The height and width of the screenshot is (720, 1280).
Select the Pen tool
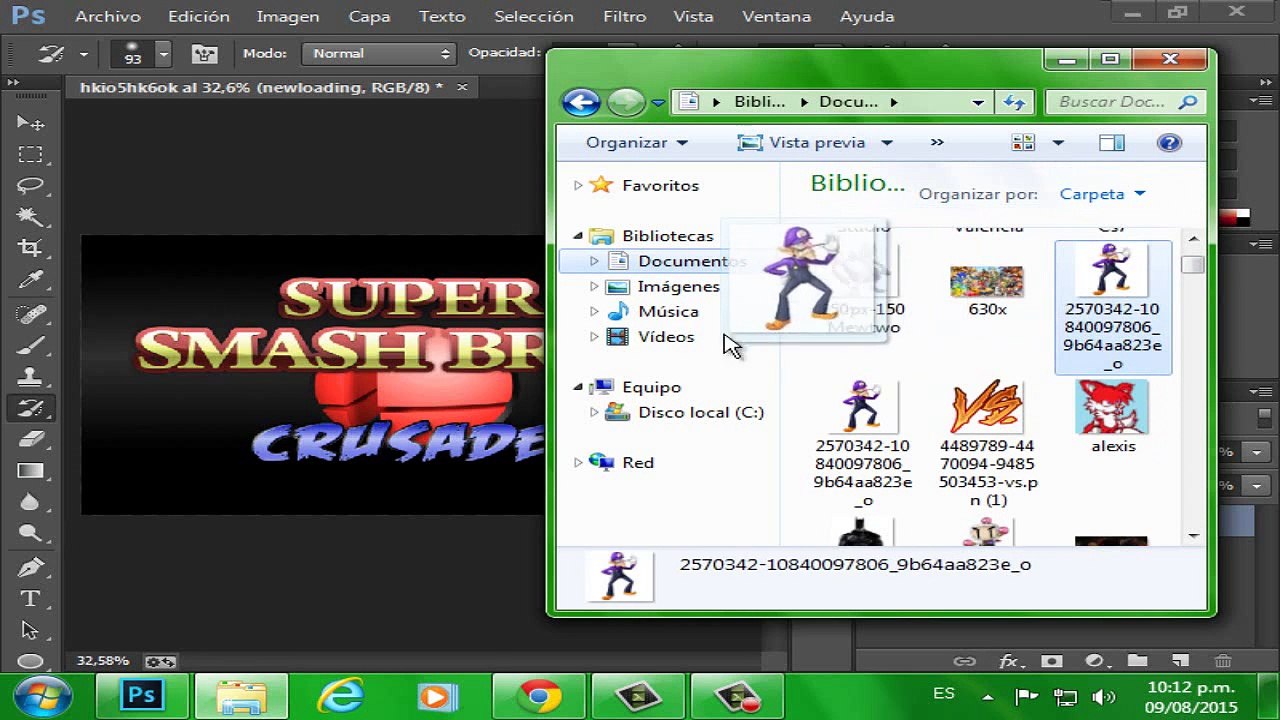point(30,568)
